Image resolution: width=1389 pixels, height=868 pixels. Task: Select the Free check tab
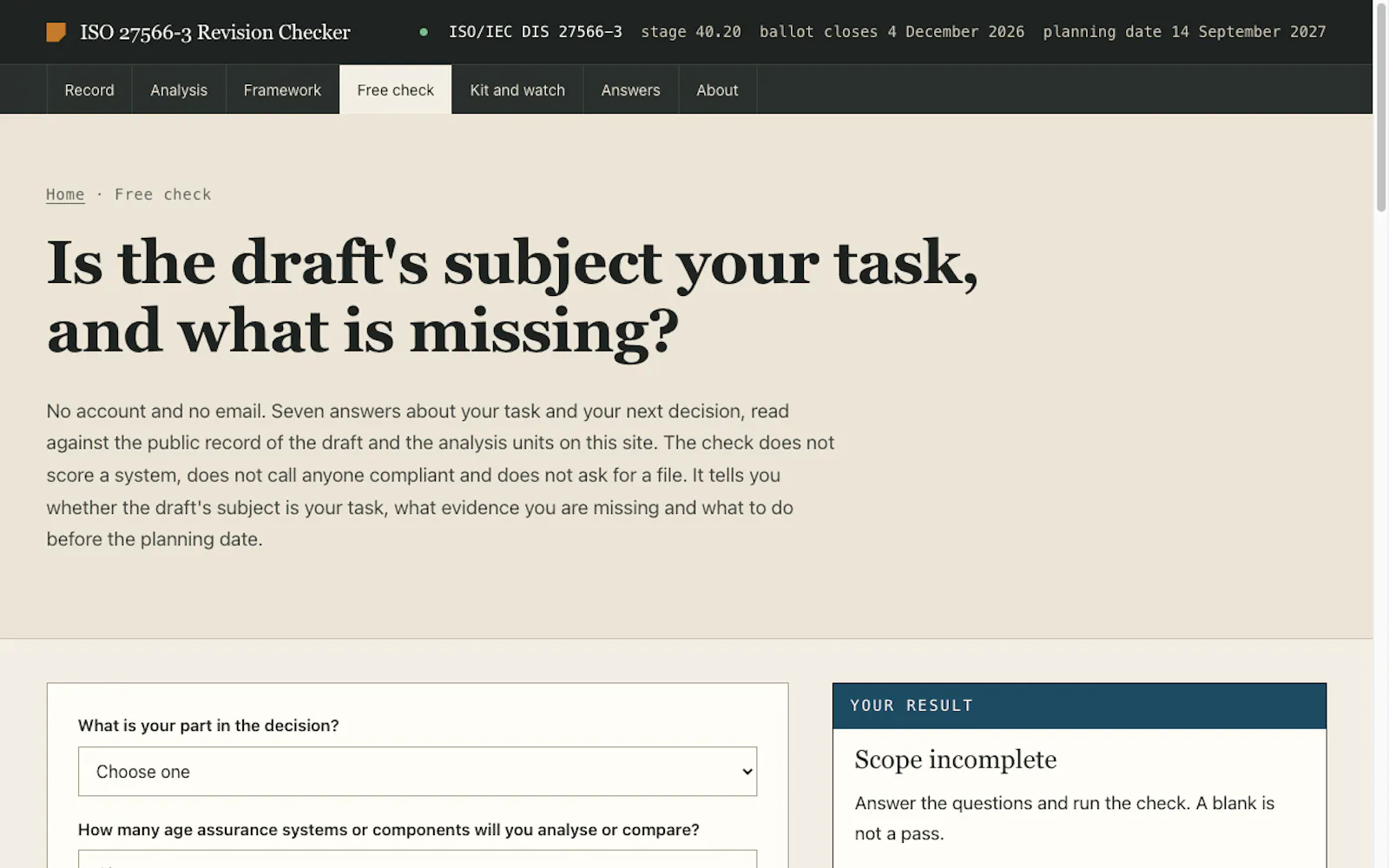(x=395, y=89)
